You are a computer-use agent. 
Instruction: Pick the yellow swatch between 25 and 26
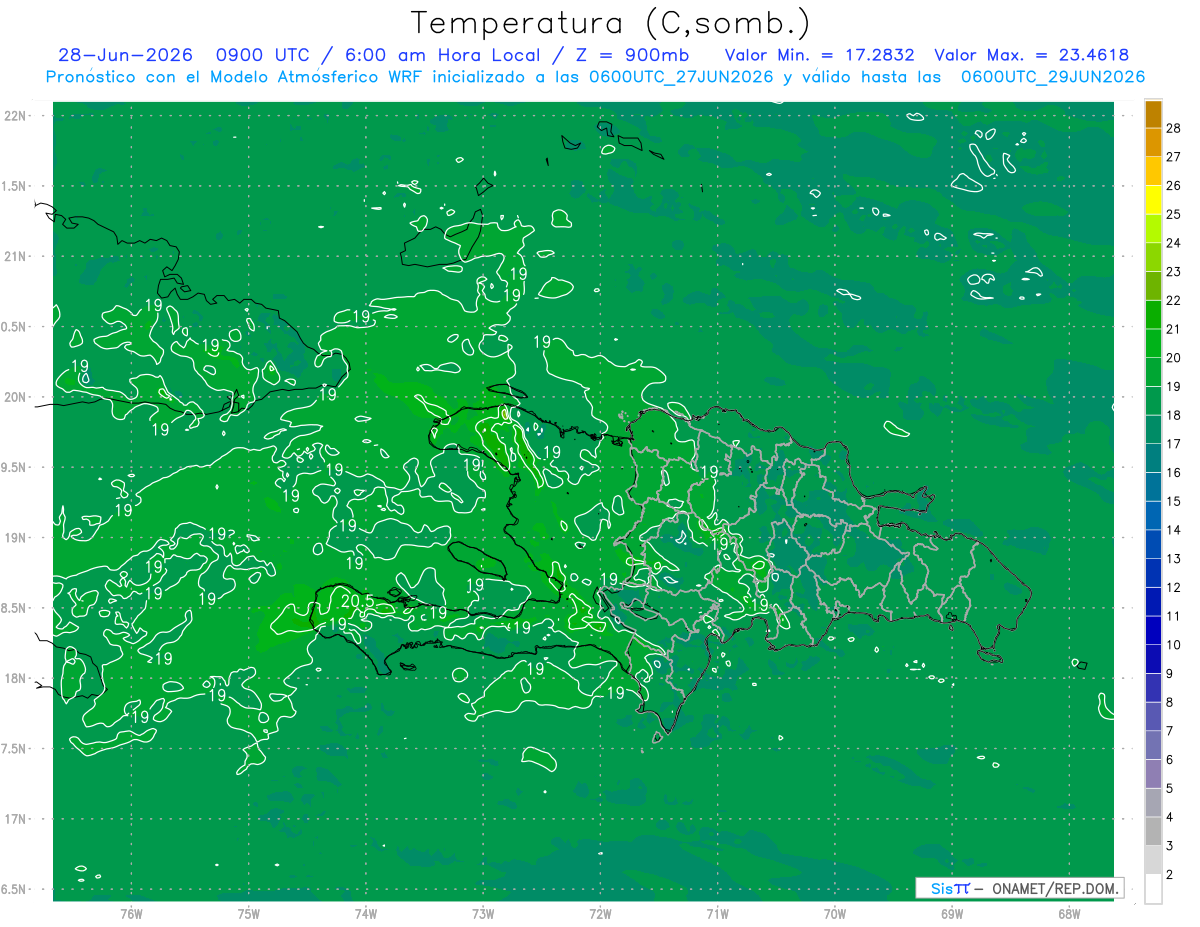pos(1153,199)
